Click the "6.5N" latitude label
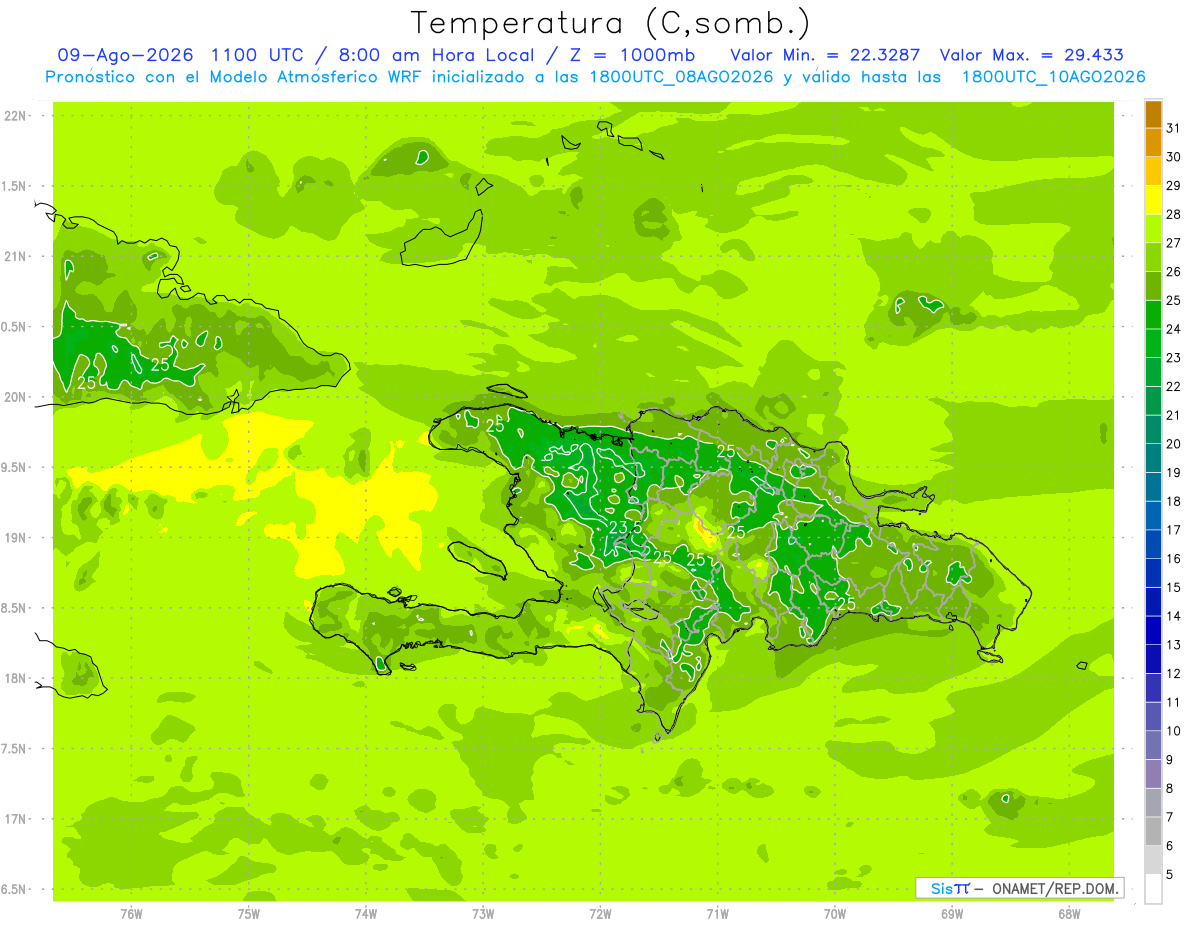 15,889
